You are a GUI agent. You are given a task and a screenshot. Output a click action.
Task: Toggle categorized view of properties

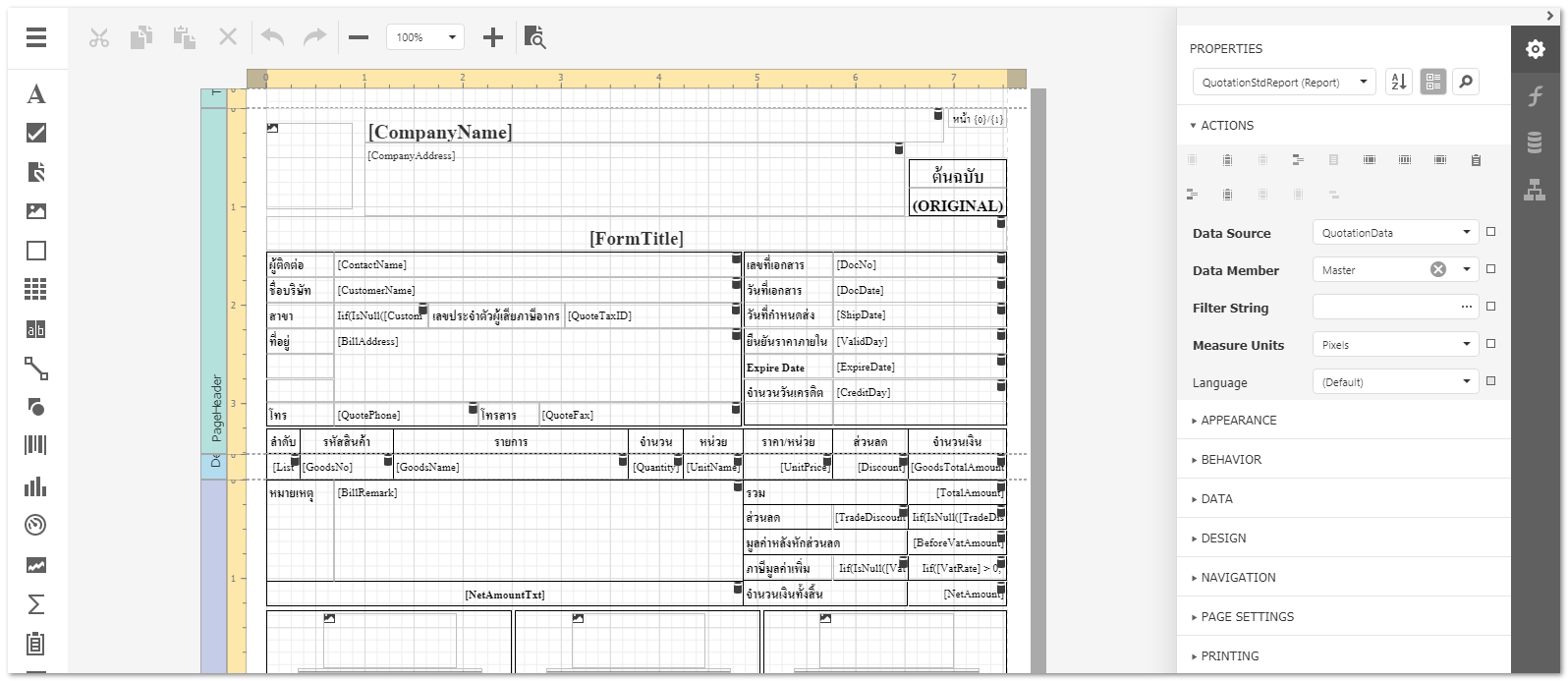(x=1432, y=83)
